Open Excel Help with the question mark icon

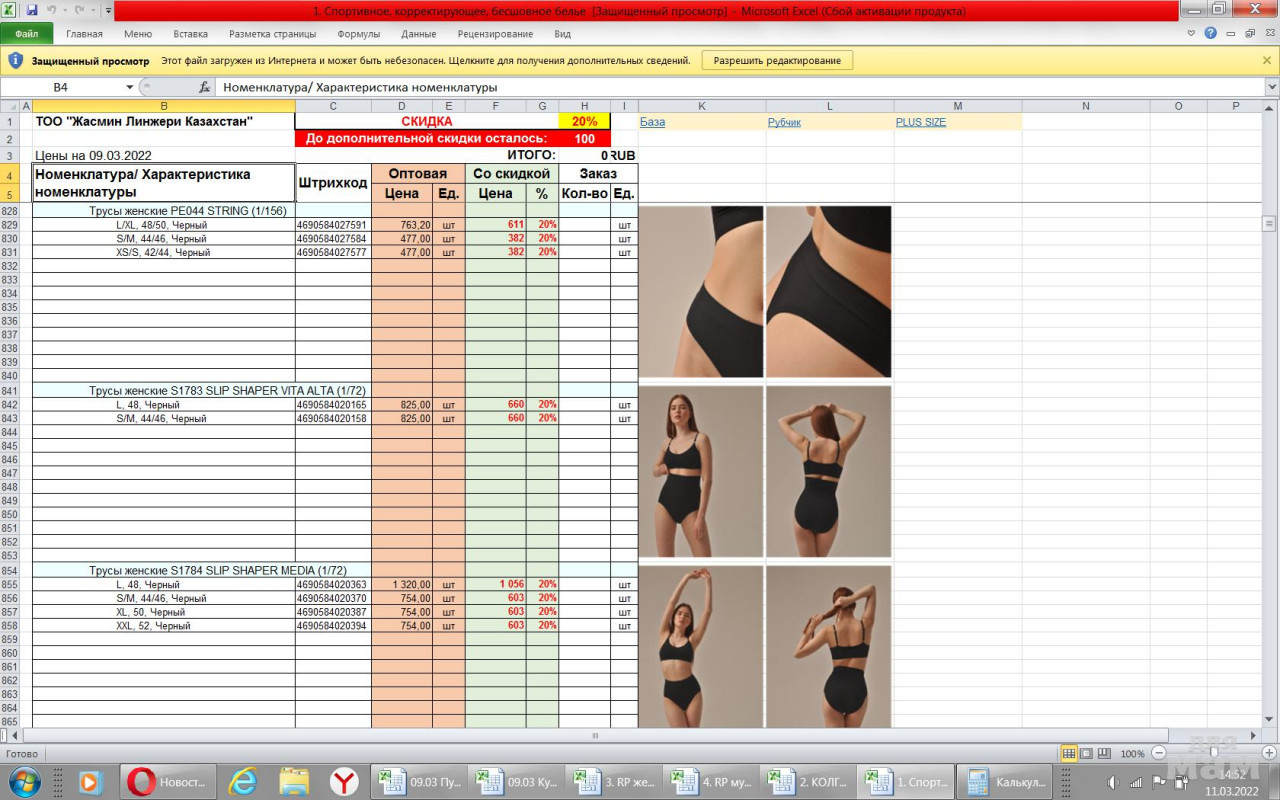pos(1210,33)
